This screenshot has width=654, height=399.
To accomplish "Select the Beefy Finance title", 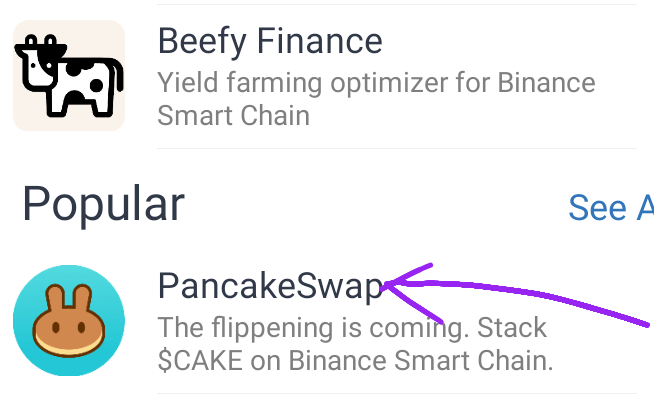I will tap(270, 42).
